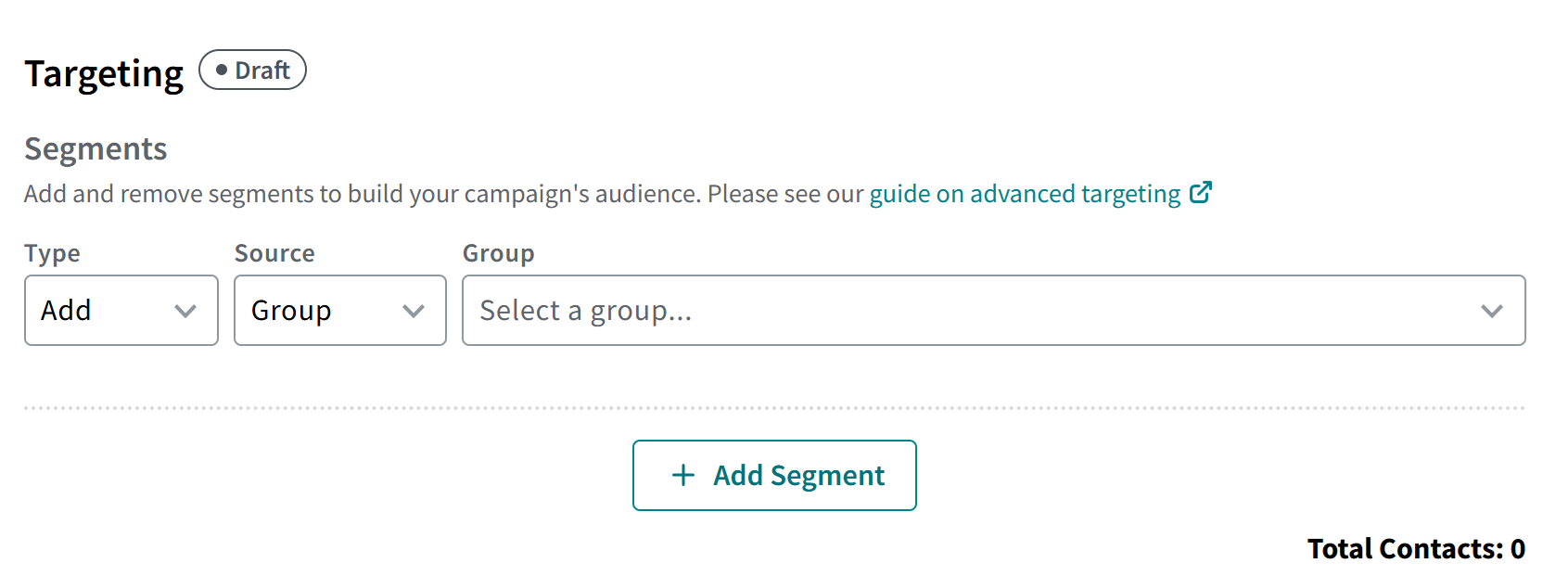Click the 'Select a group...' placeholder text

[x=586, y=311]
